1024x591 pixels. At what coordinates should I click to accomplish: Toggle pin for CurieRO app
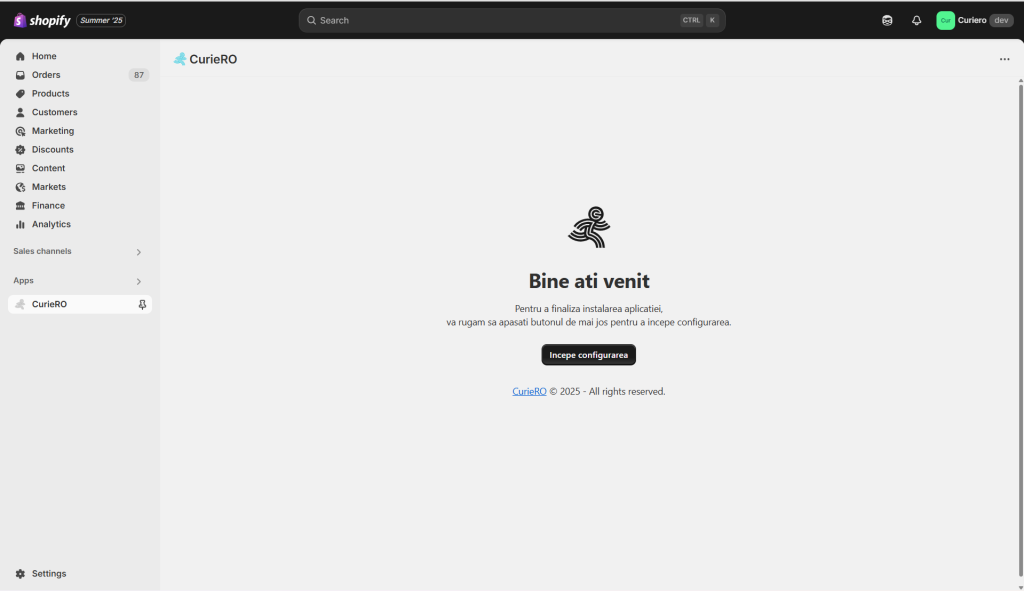[x=142, y=304]
